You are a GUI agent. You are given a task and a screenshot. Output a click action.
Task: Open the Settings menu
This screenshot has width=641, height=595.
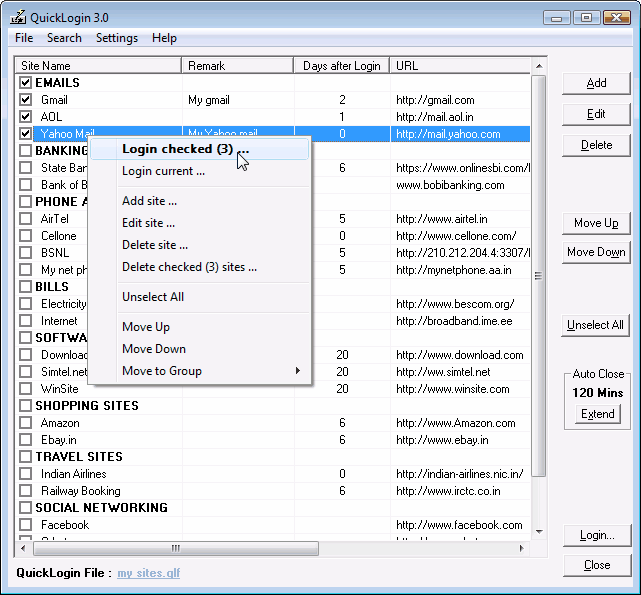(x=117, y=38)
